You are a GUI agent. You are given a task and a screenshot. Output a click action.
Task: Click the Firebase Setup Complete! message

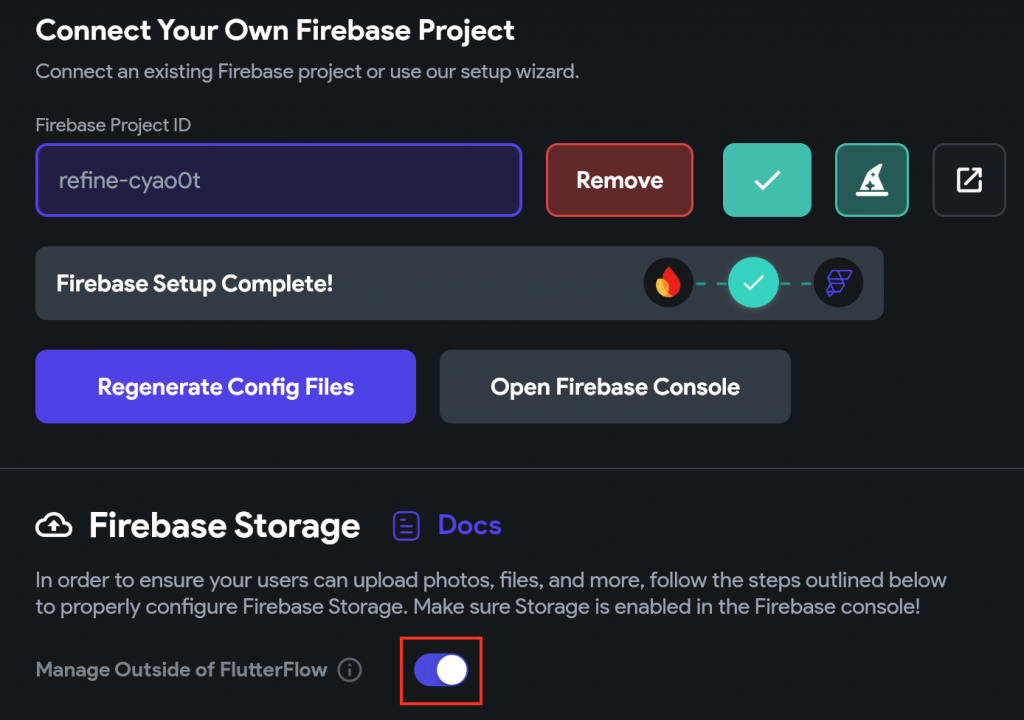194,283
